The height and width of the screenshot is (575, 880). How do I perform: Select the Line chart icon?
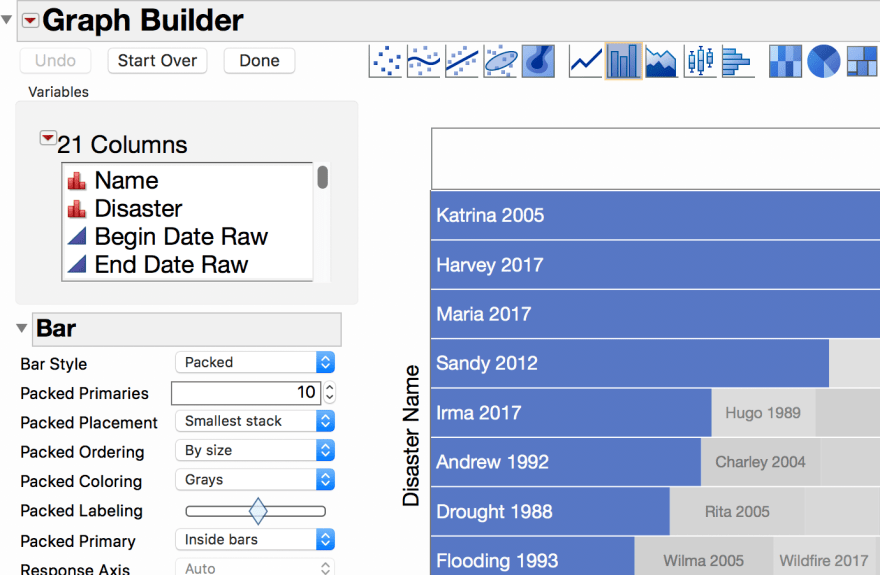(x=586, y=62)
